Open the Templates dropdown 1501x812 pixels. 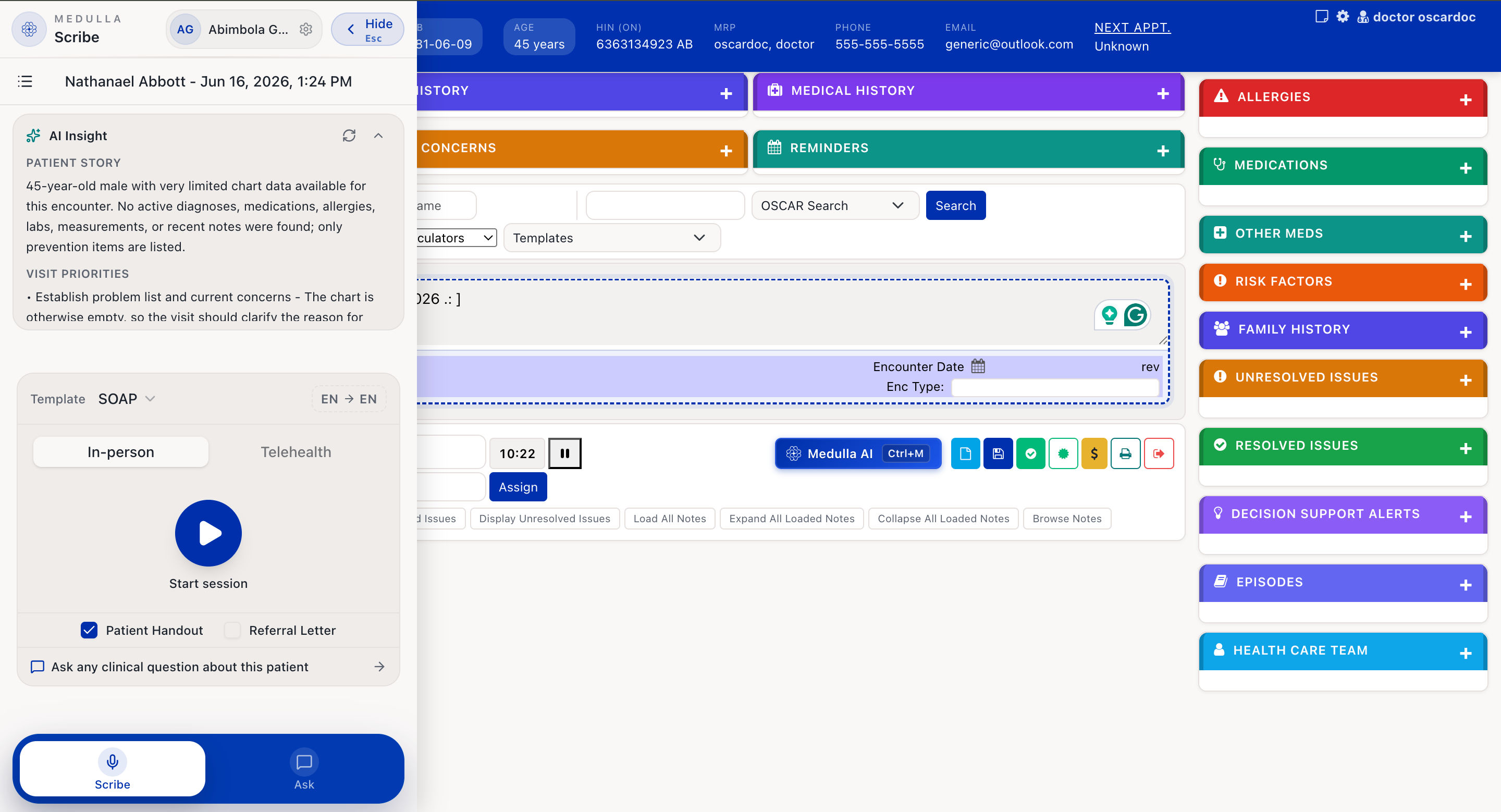[612, 238]
